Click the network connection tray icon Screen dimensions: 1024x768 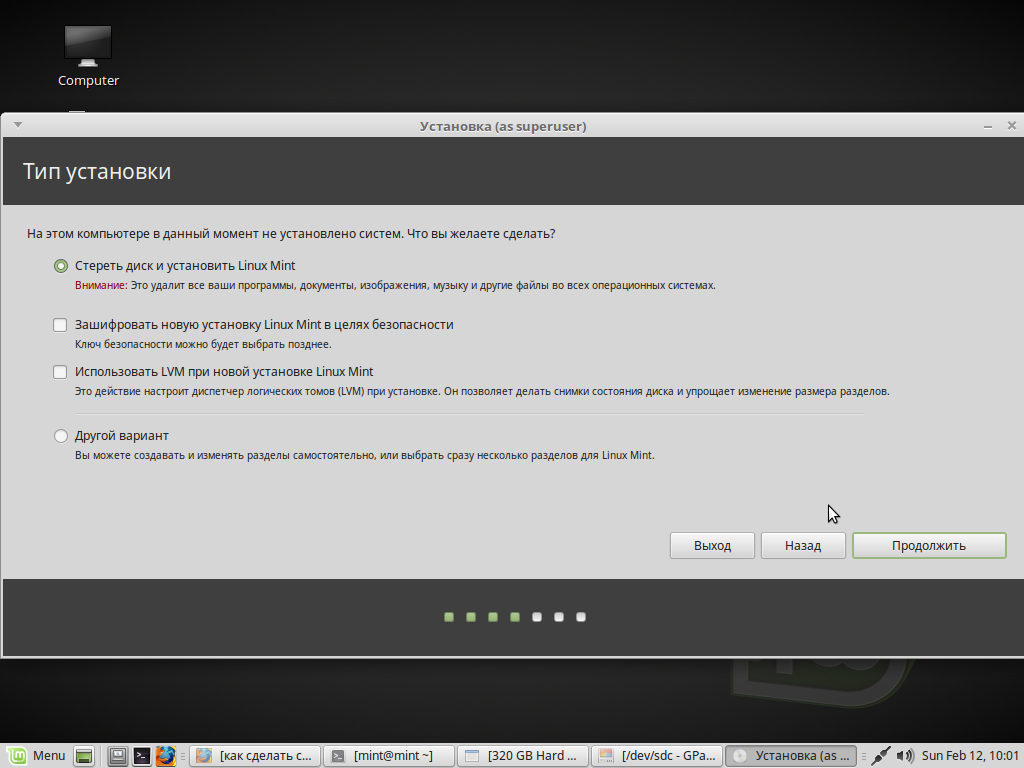tap(881, 756)
